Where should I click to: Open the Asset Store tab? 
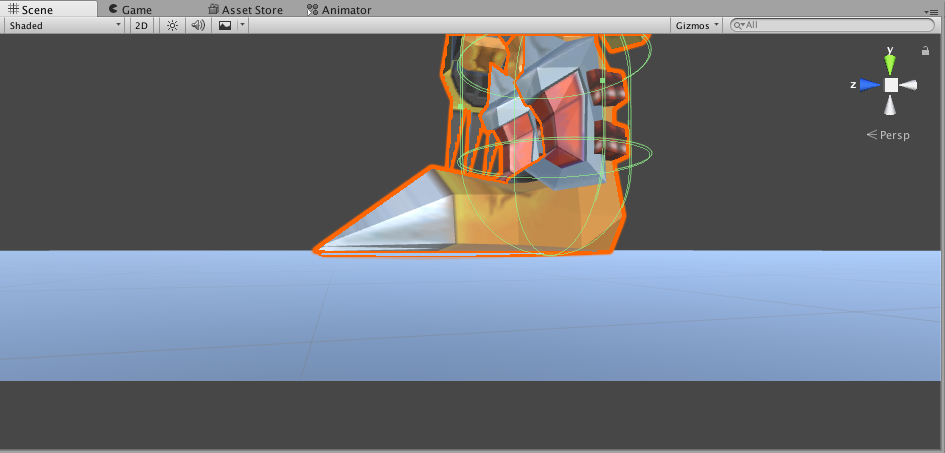coord(245,10)
